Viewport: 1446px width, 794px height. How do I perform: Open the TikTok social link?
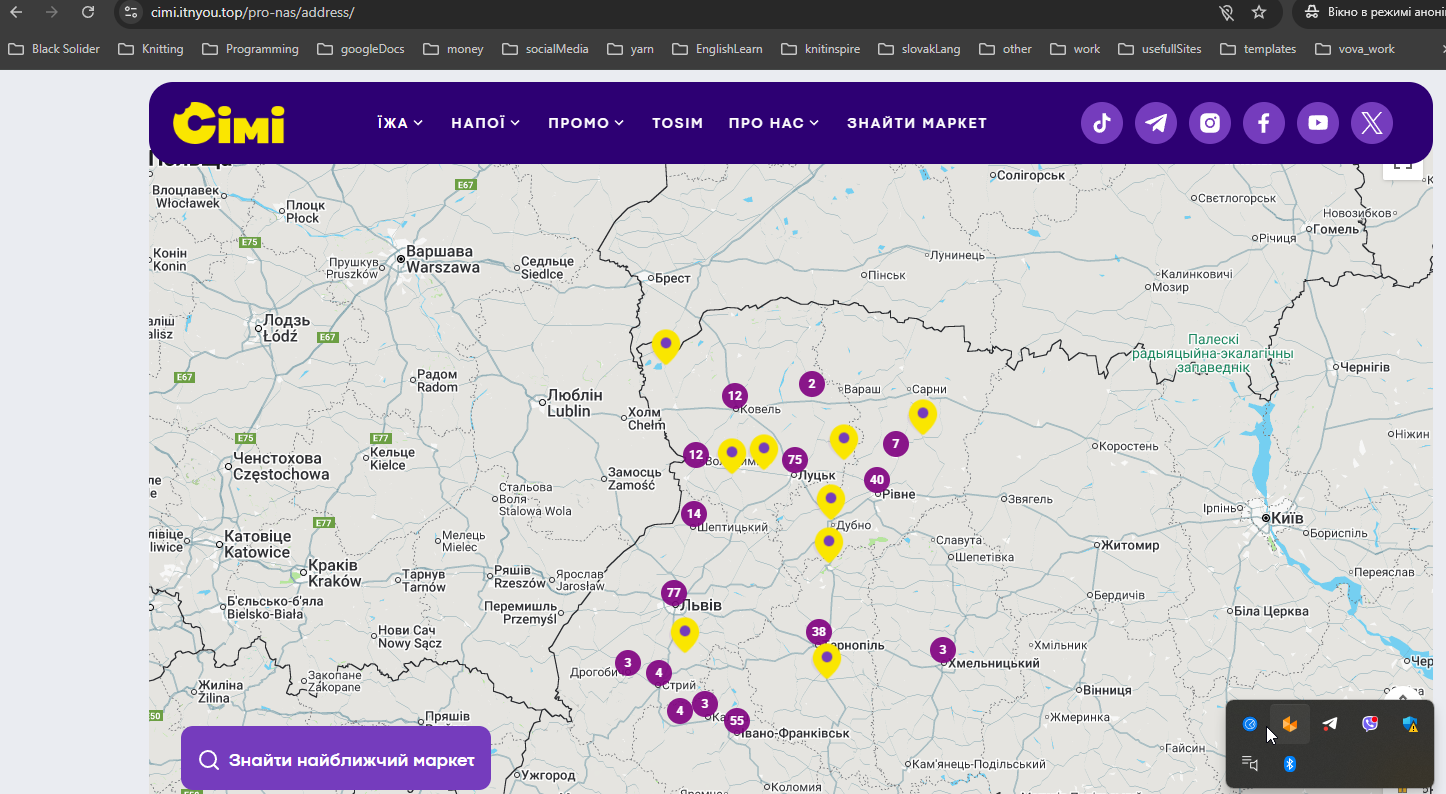pos(1102,123)
